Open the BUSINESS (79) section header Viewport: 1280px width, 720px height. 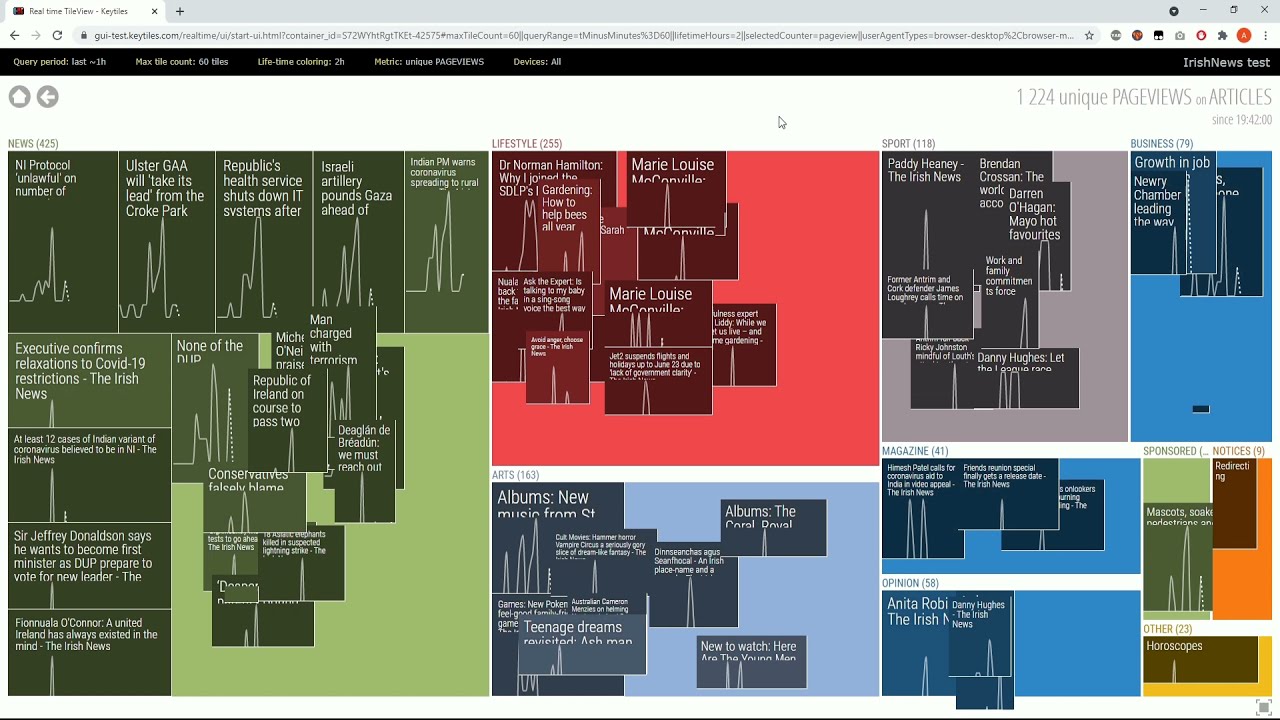[1162, 144]
